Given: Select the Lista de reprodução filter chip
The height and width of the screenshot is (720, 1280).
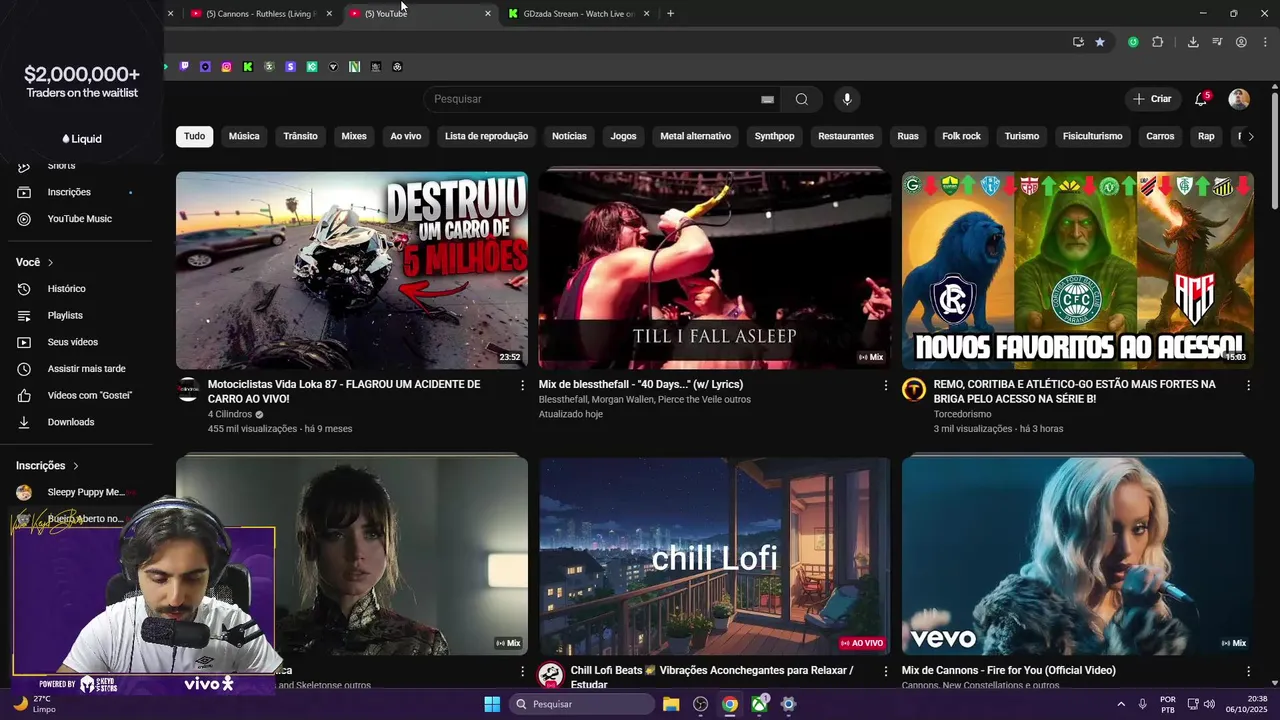Looking at the screenshot, I should coord(486,136).
